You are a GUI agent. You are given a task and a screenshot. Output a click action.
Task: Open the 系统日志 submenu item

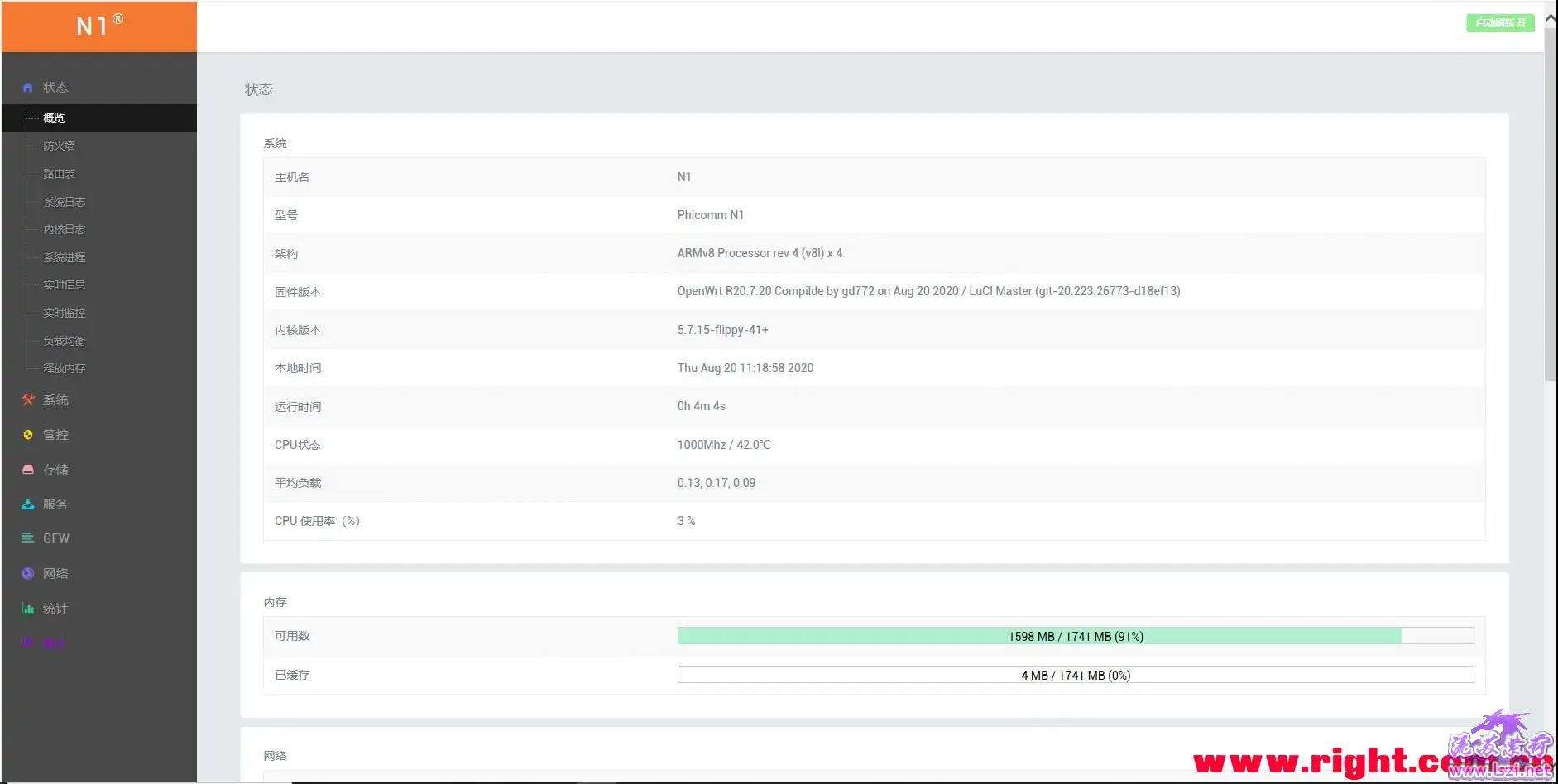[x=64, y=202]
